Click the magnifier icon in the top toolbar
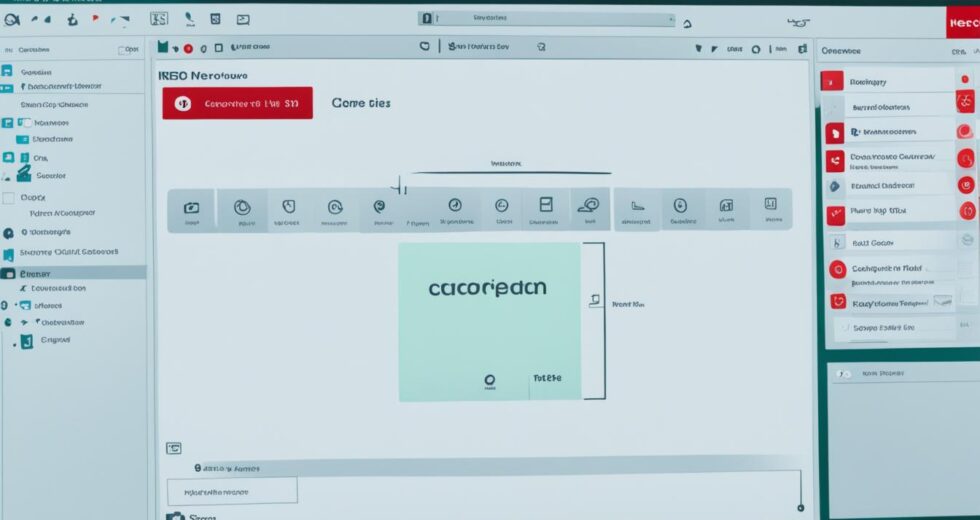 point(12,19)
